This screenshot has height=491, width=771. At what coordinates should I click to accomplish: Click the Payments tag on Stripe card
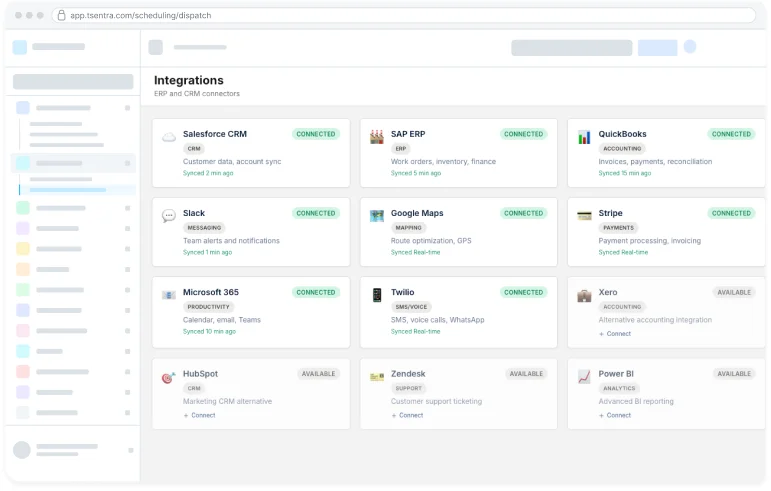[618, 228]
